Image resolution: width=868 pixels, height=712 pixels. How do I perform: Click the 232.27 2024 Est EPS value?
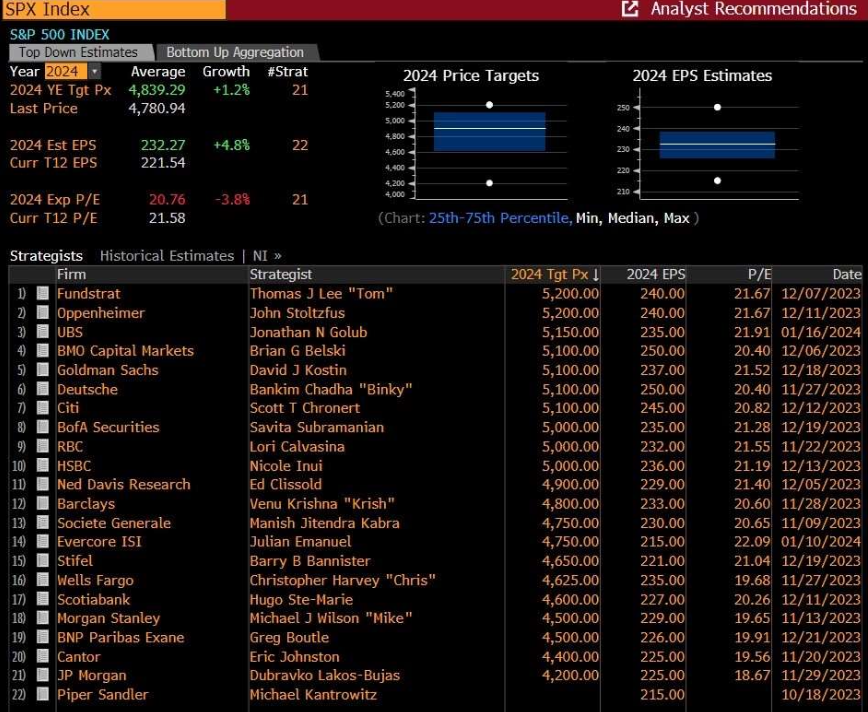(163, 145)
